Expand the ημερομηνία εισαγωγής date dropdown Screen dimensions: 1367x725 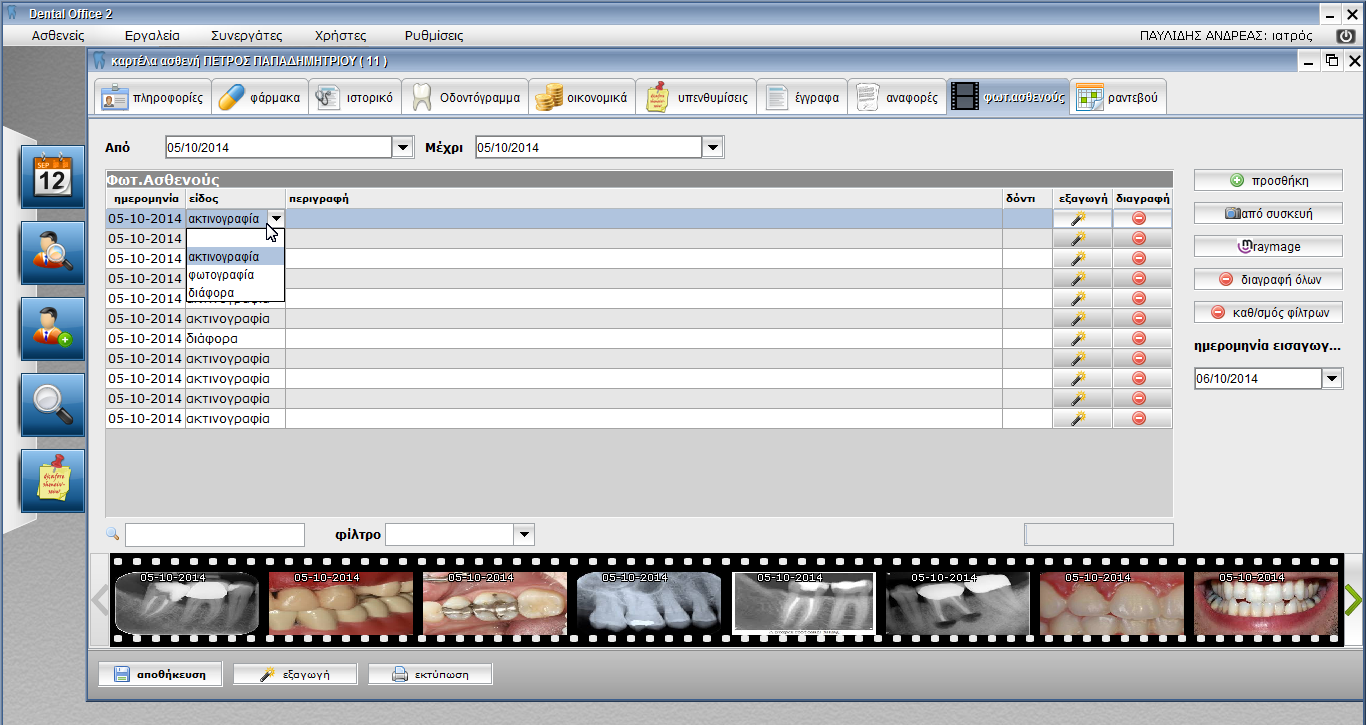click(x=1332, y=379)
